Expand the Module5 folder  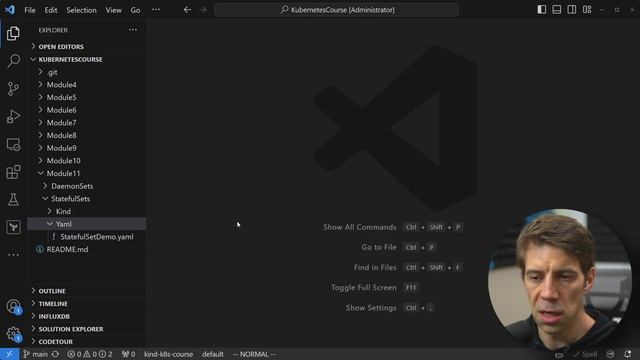(x=87, y=98)
